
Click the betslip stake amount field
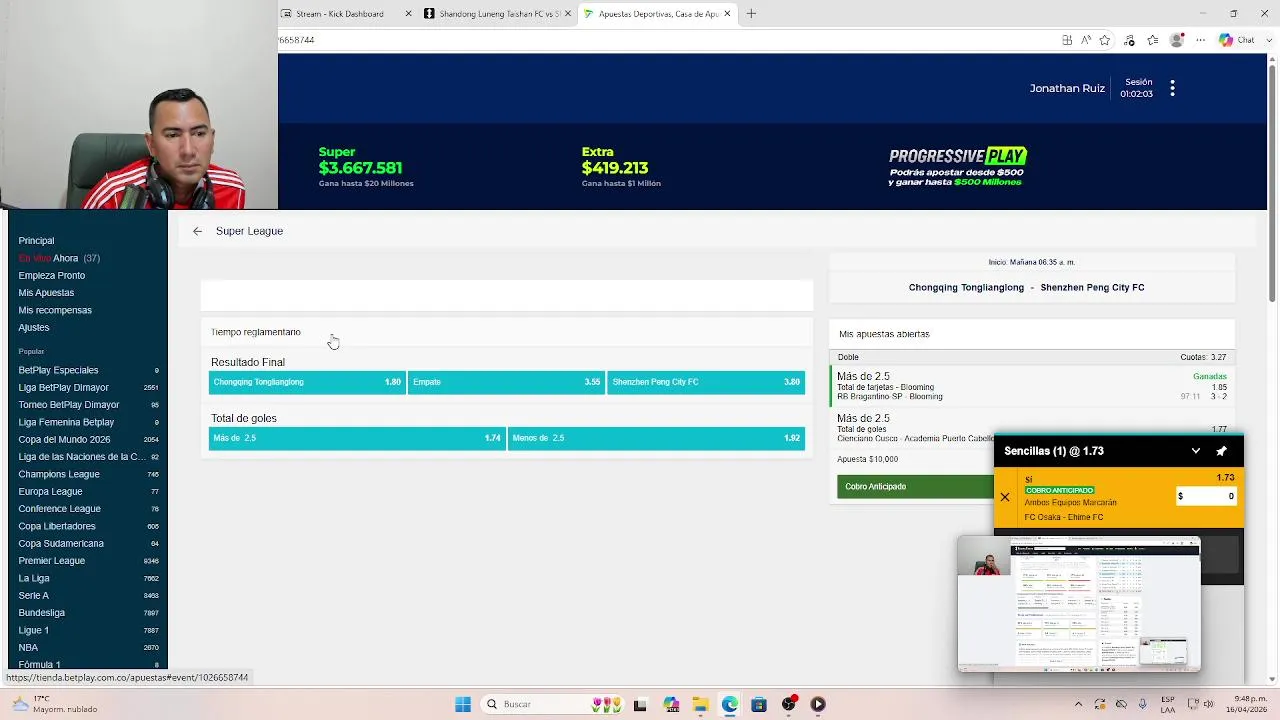tap(1206, 496)
